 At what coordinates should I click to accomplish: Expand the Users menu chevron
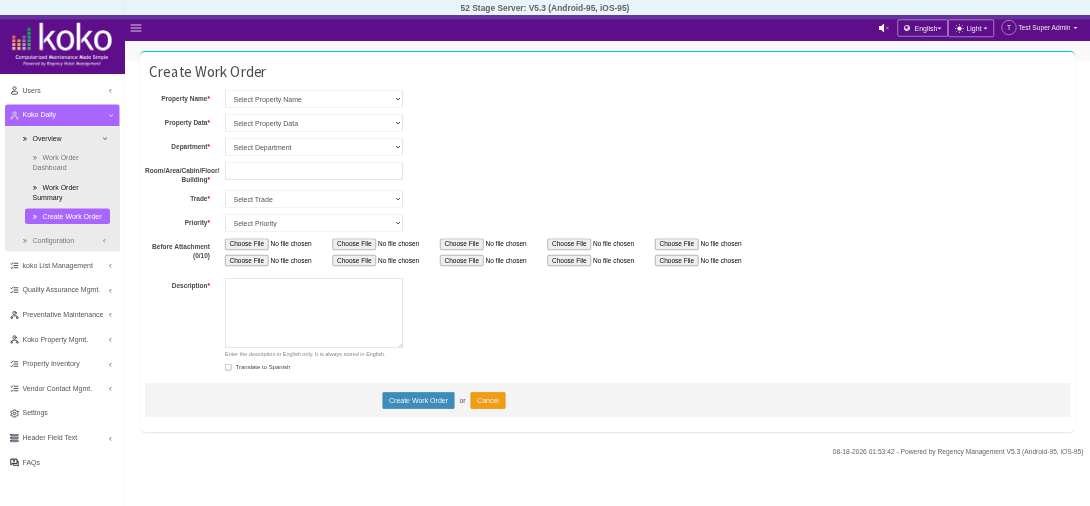(110, 91)
